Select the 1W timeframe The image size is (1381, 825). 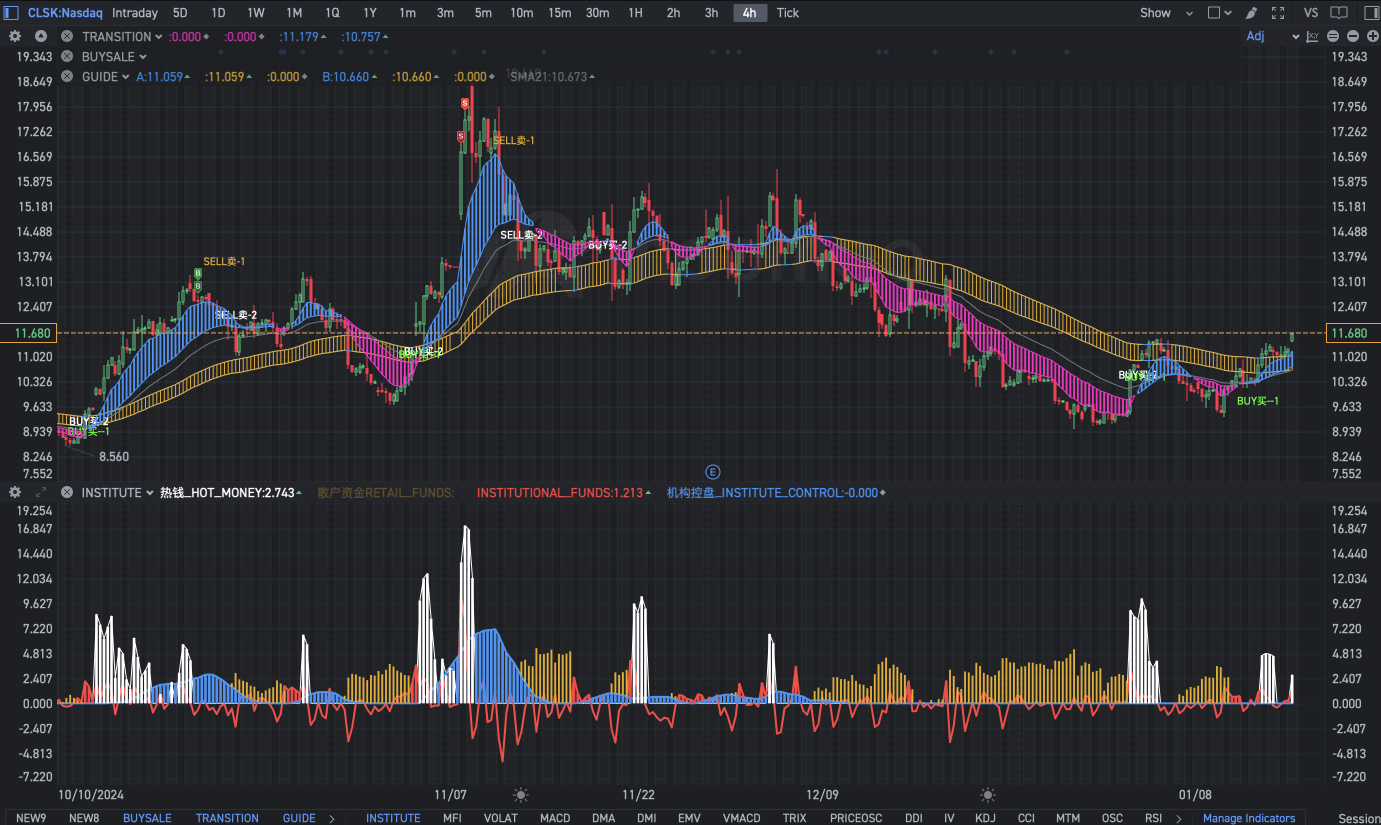pyautogui.click(x=256, y=13)
